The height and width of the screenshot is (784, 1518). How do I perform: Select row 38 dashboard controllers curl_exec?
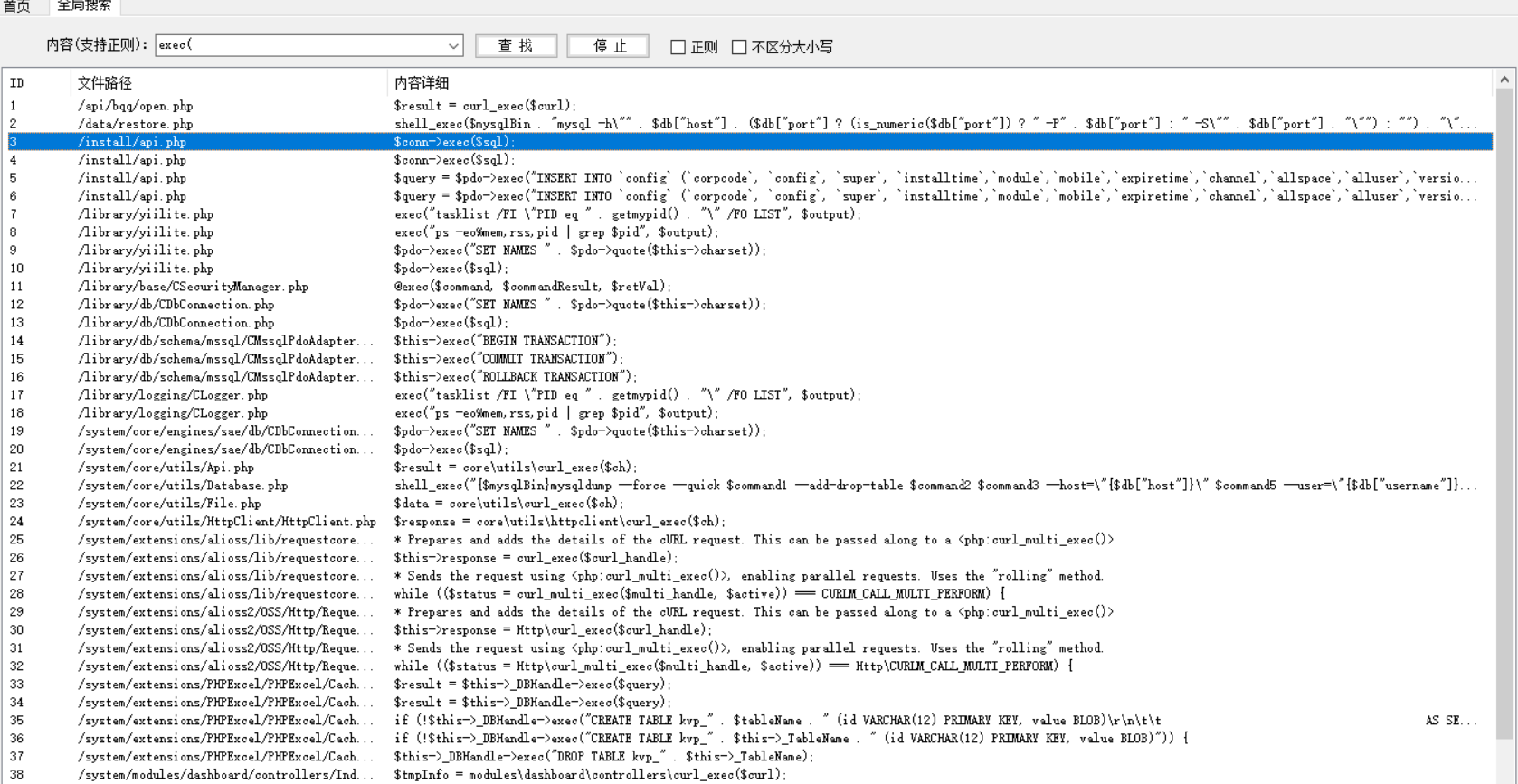point(750,775)
